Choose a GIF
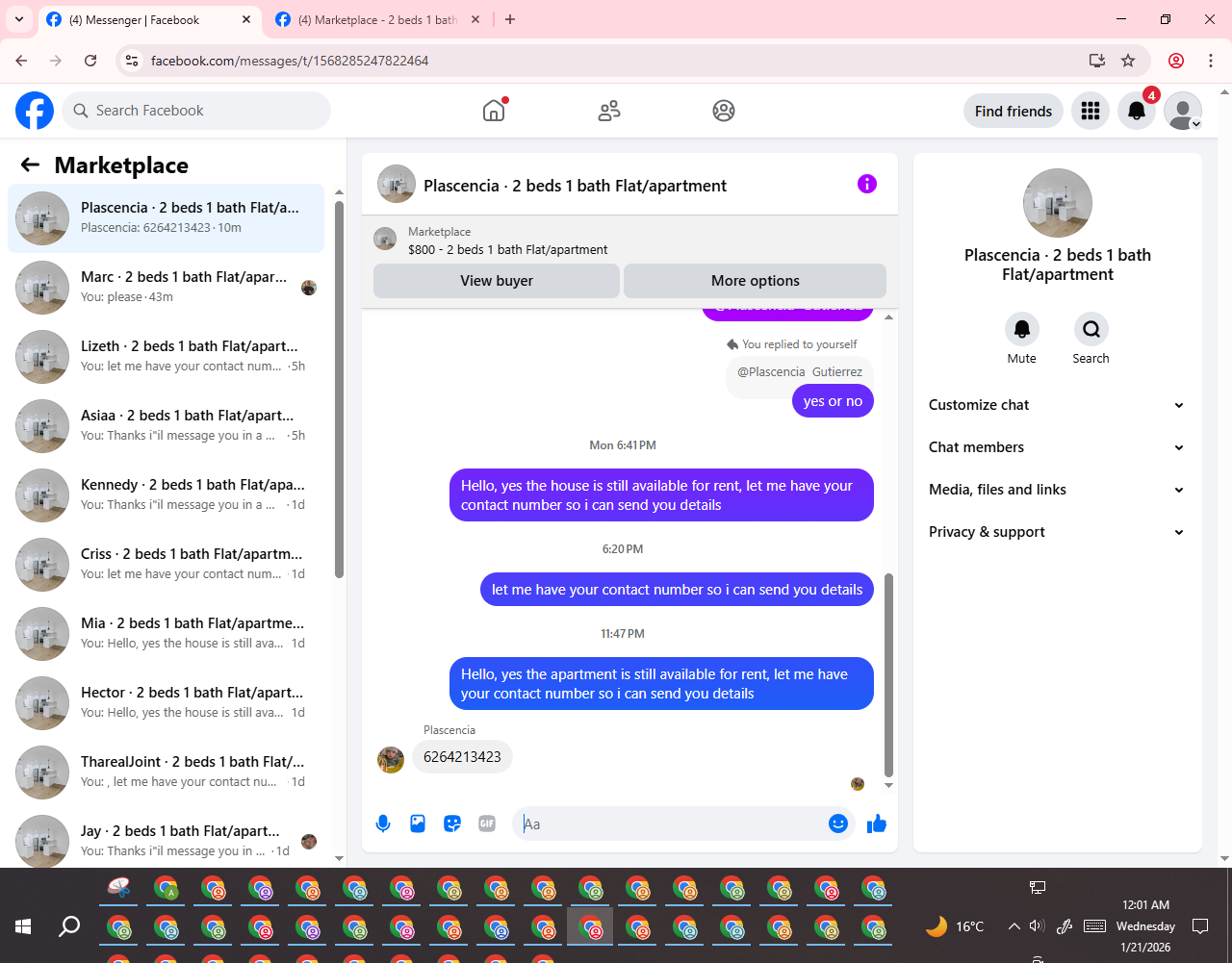The height and width of the screenshot is (963, 1232). coord(487,824)
